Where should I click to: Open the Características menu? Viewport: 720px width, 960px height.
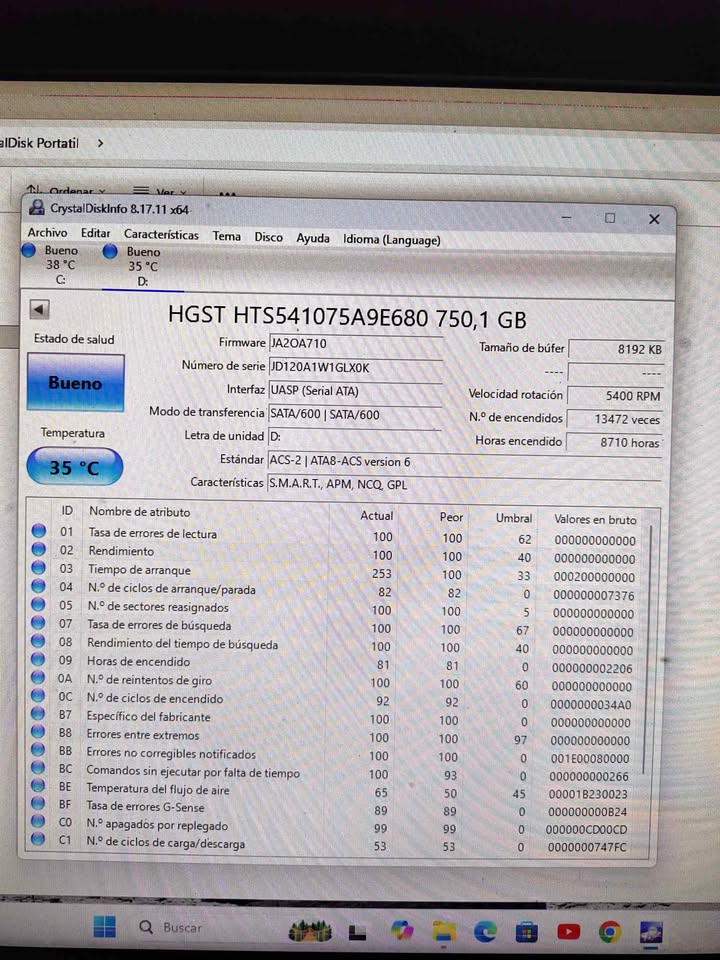pyautogui.click(x=161, y=234)
